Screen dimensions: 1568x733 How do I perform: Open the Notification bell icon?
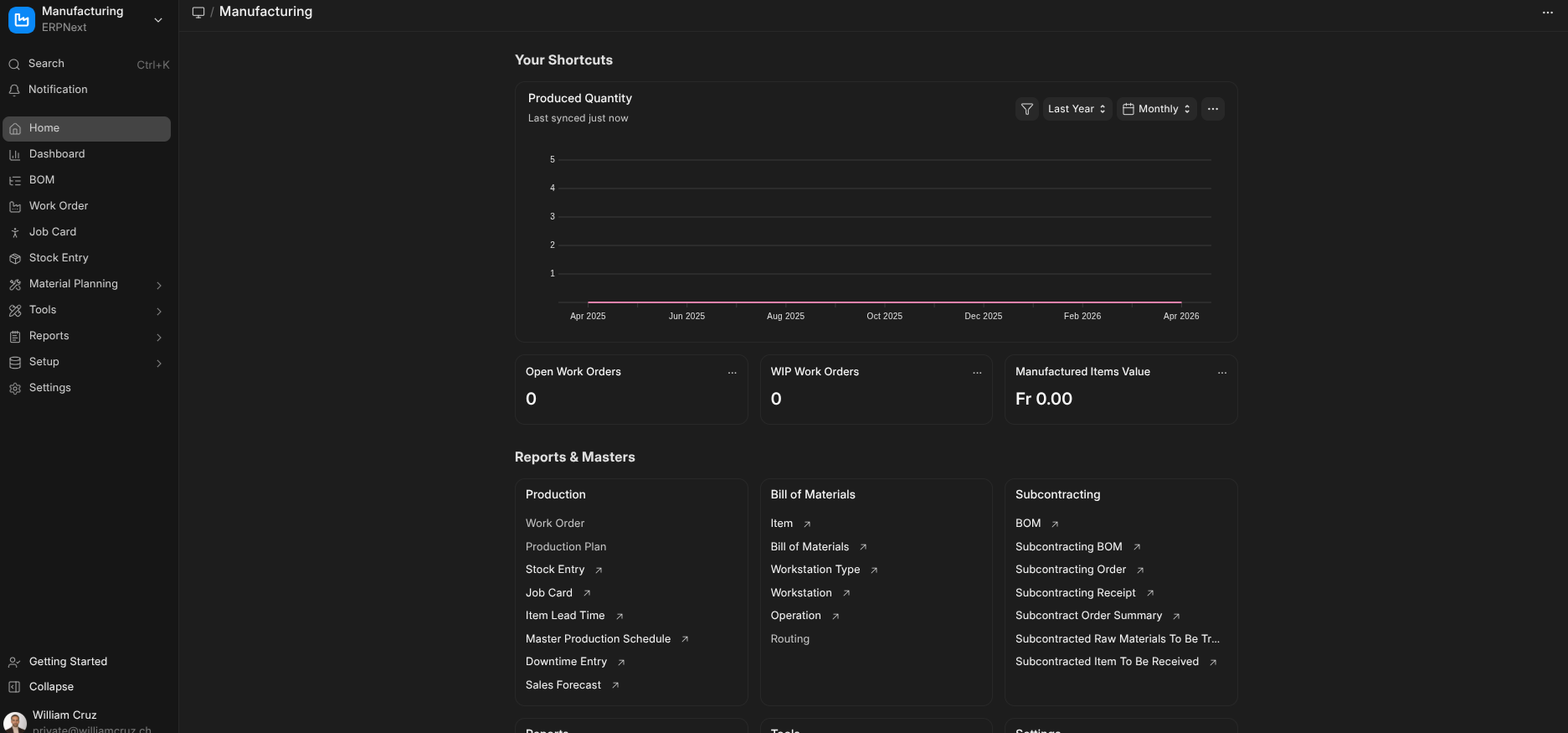click(x=14, y=90)
